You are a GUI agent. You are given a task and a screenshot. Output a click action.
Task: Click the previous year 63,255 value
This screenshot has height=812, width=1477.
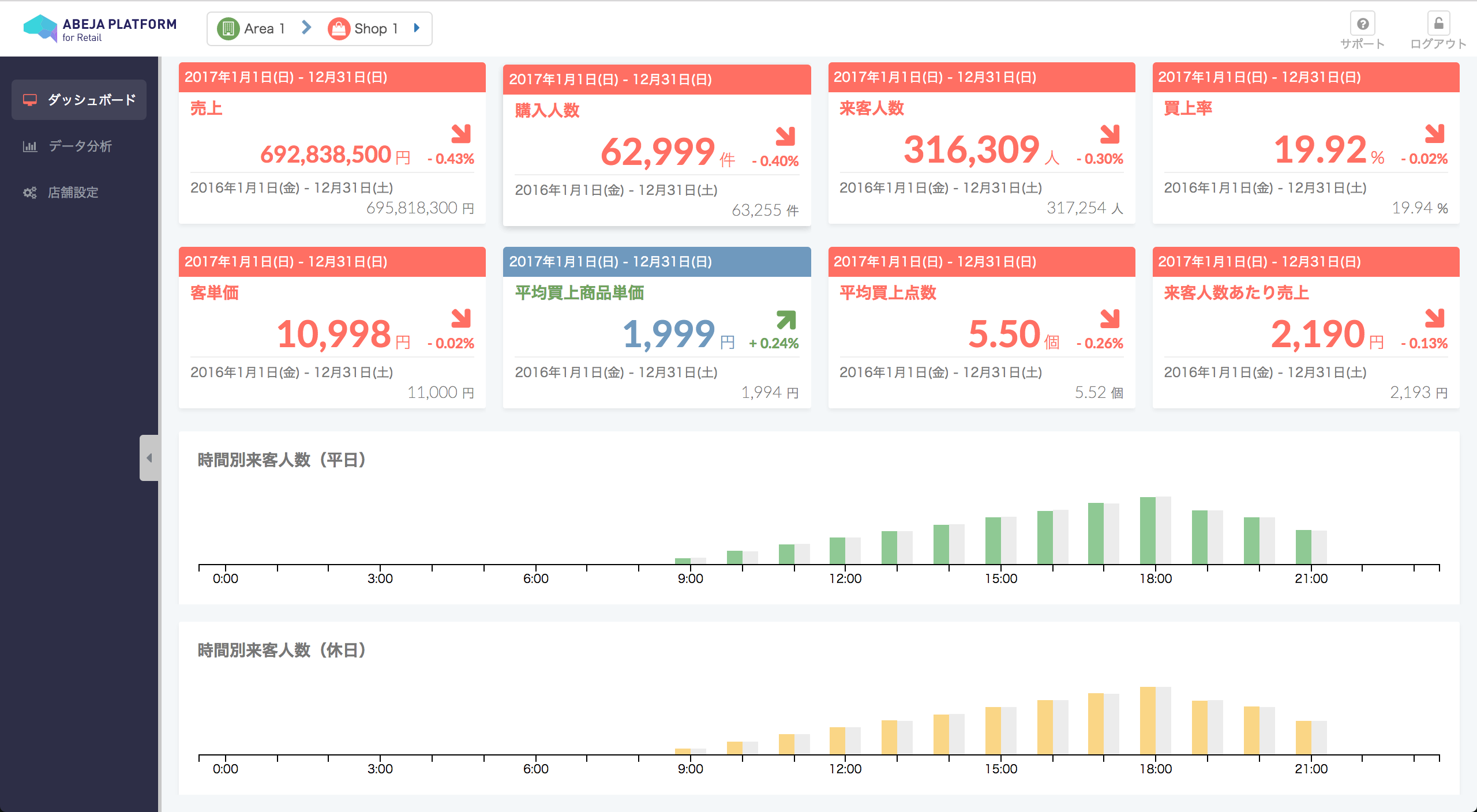coord(756,210)
